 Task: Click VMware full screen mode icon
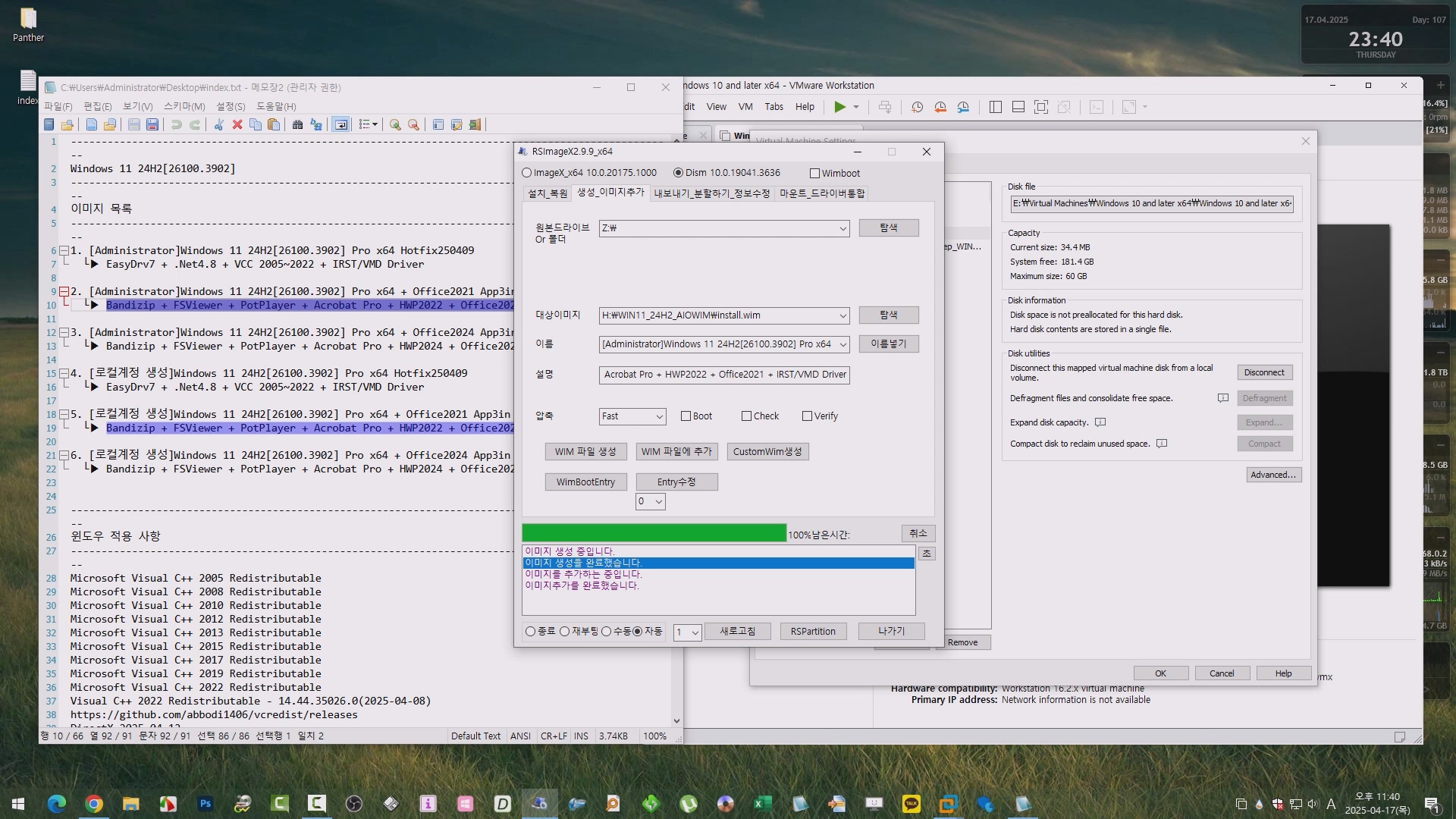click(x=1041, y=107)
